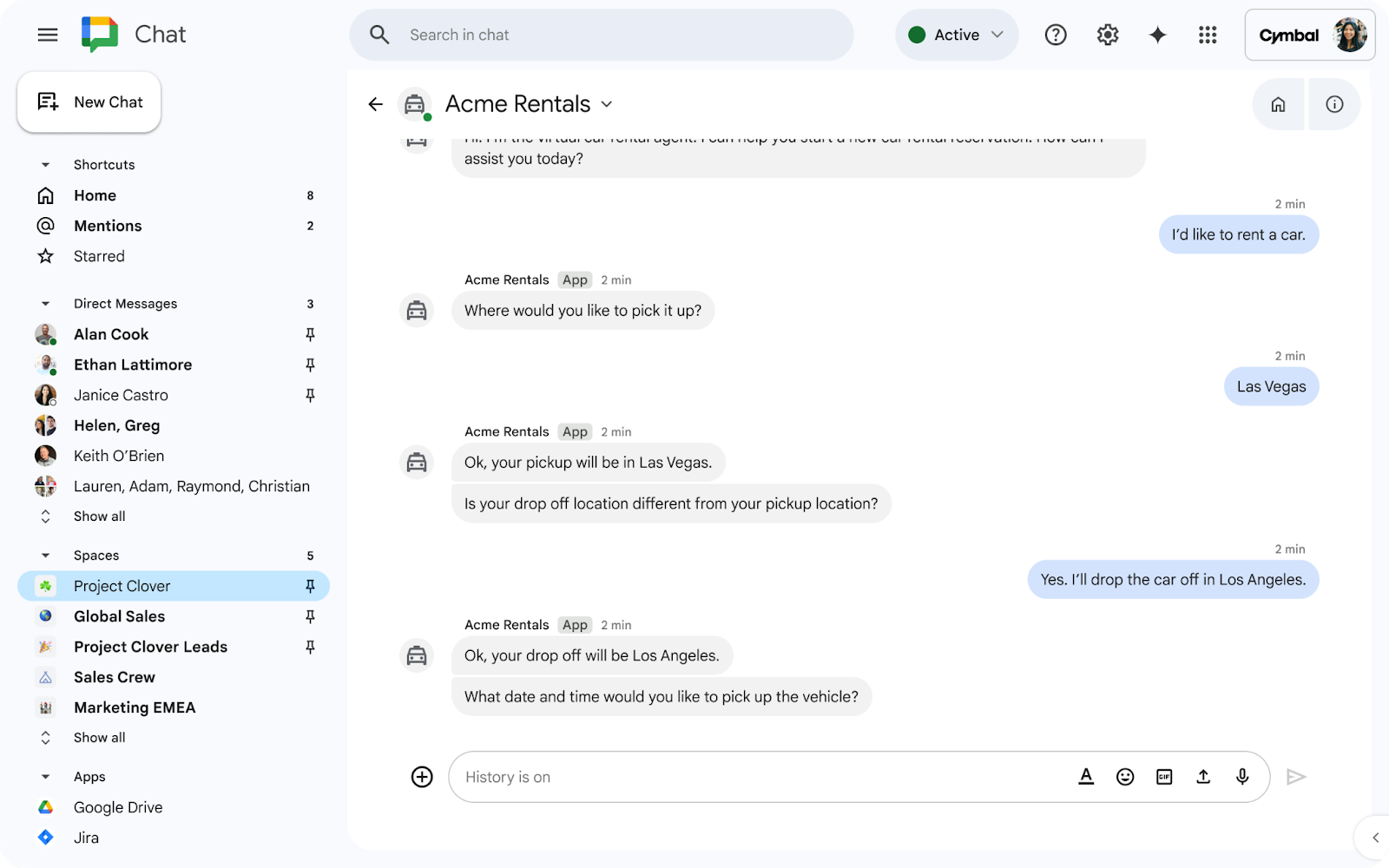The height and width of the screenshot is (868, 1389).
Task: Open the main menu hamburger icon
Action: [48, 35]
